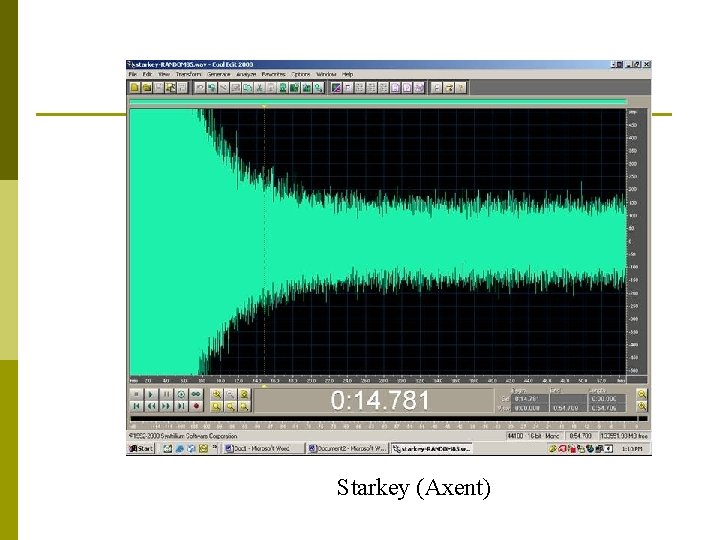Viewport: 720px width, 540px height.
Task: Open the Window menu
Action: pyautogui.click(x=326, y=74)
